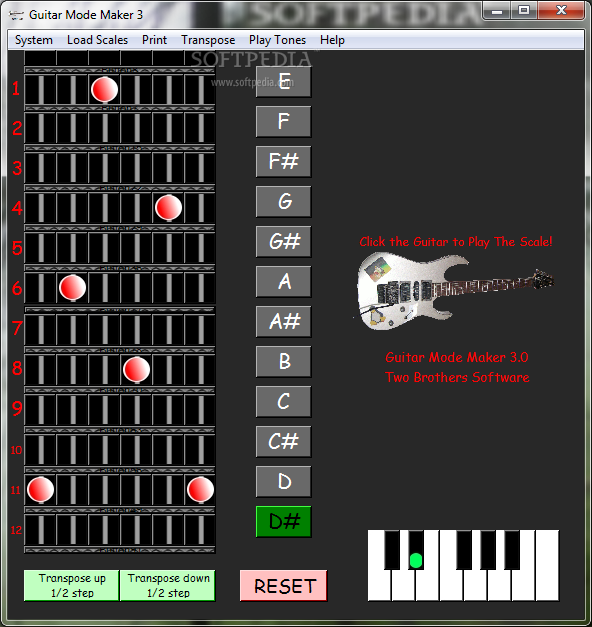
Task: Click 'Two Brothers Software' text
Action: [457, 377]
